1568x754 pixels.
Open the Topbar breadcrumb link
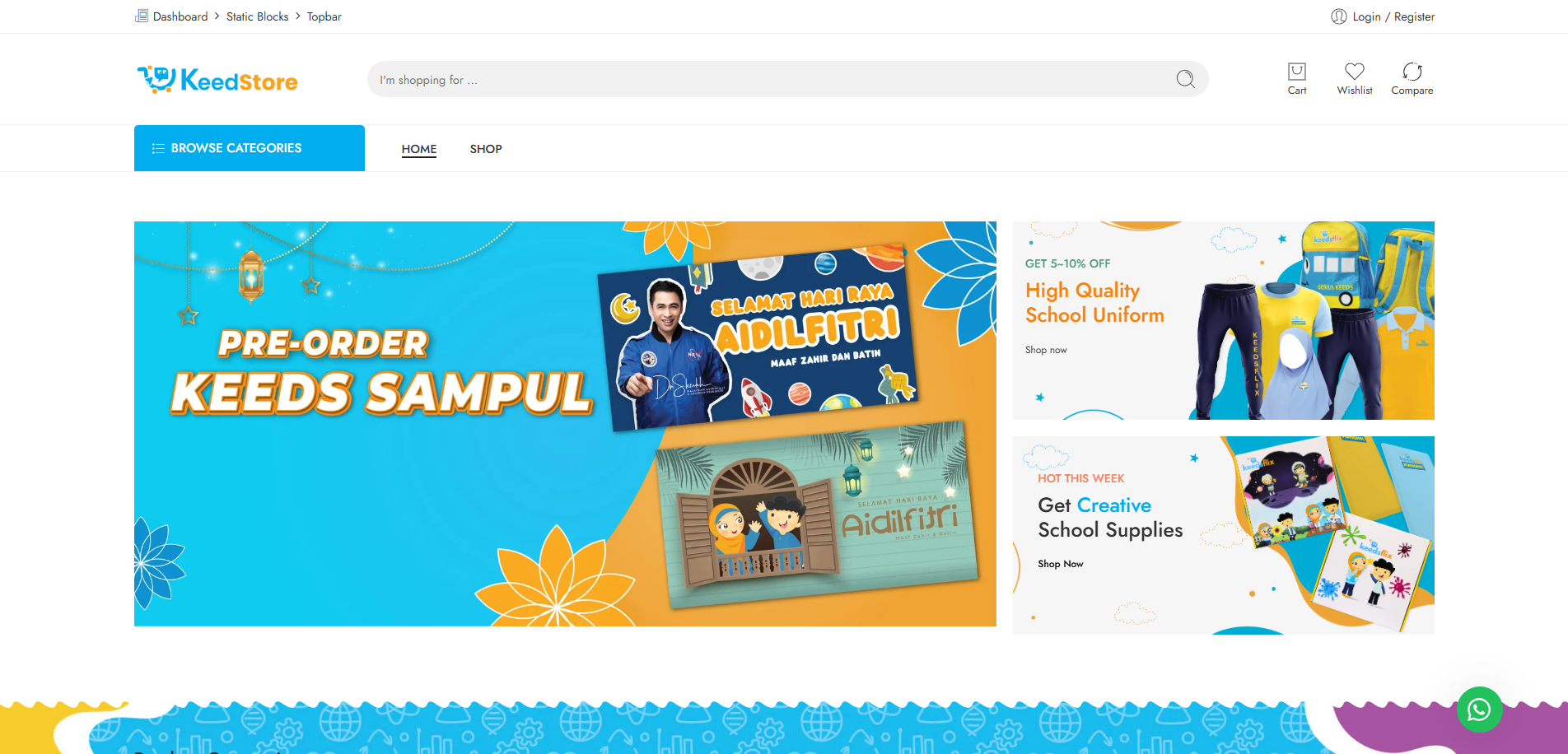(324, 16)
